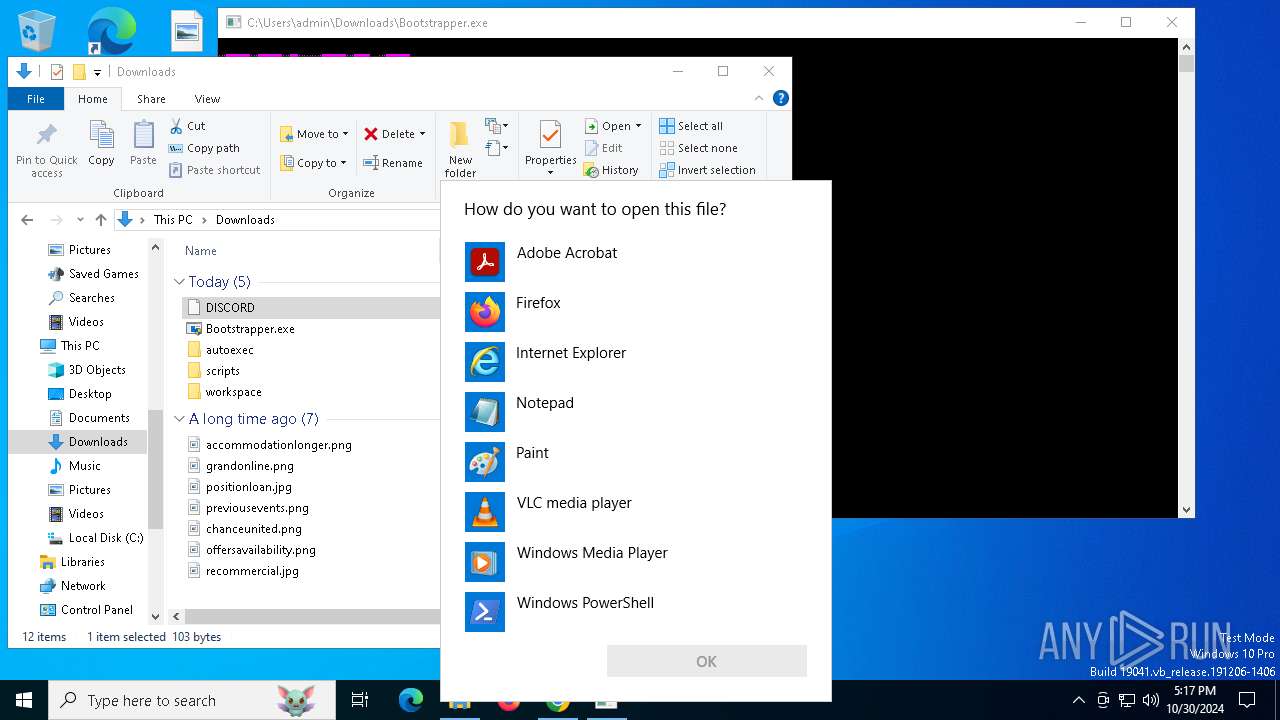This screenshot has width=1280, height=720.
Task: Choose VLC media player
Action: click(636, 512)
